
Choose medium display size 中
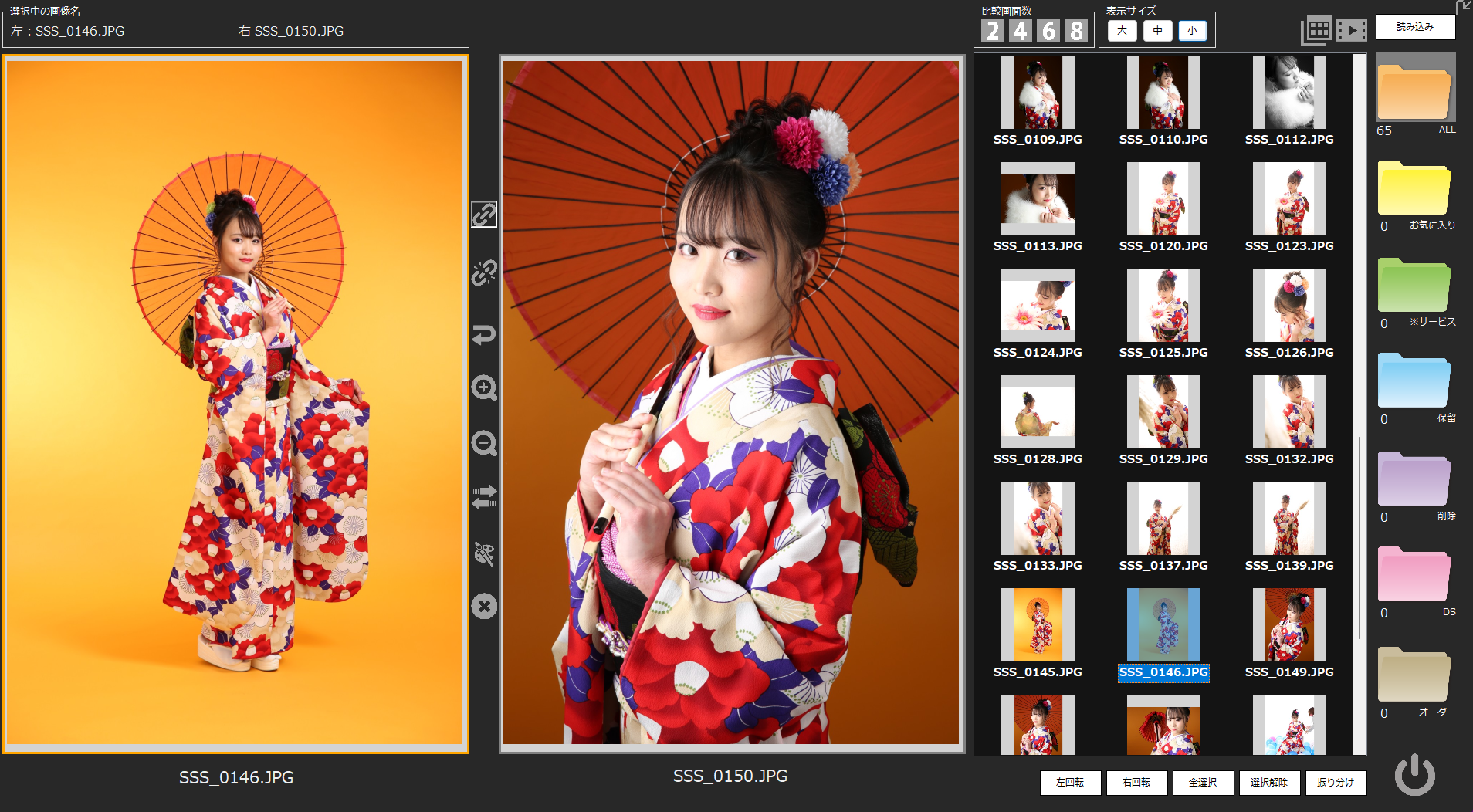[x=1157, y=31]
